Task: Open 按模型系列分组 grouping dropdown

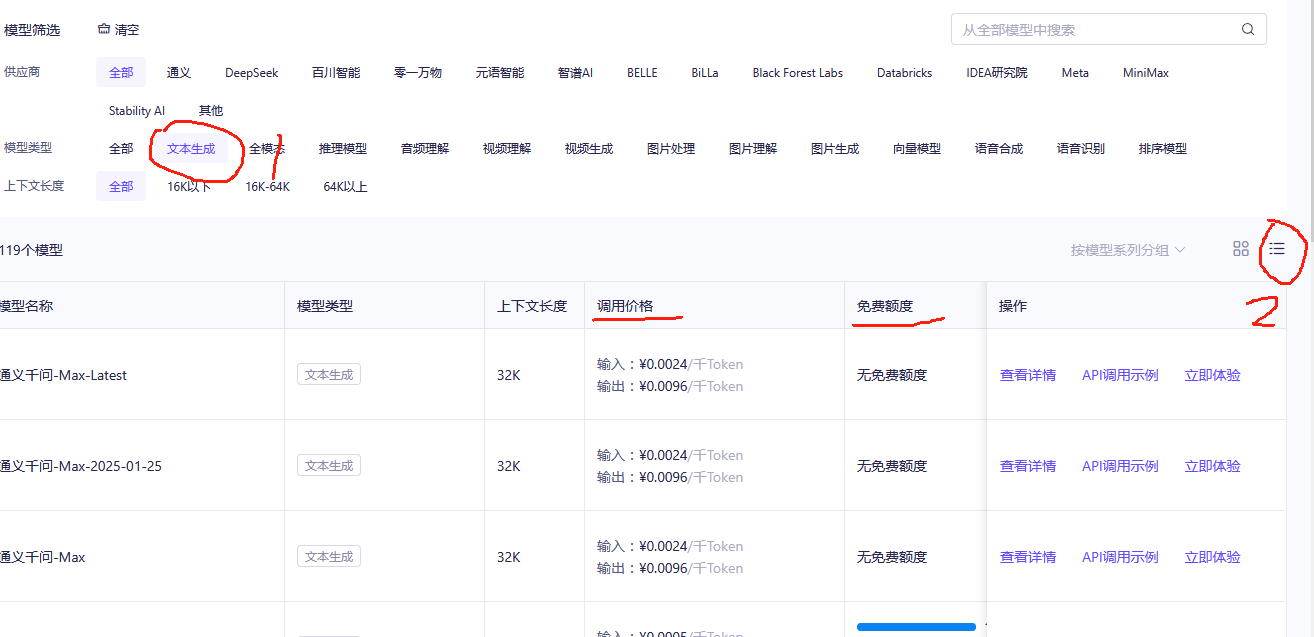Action: (1128, 250)
